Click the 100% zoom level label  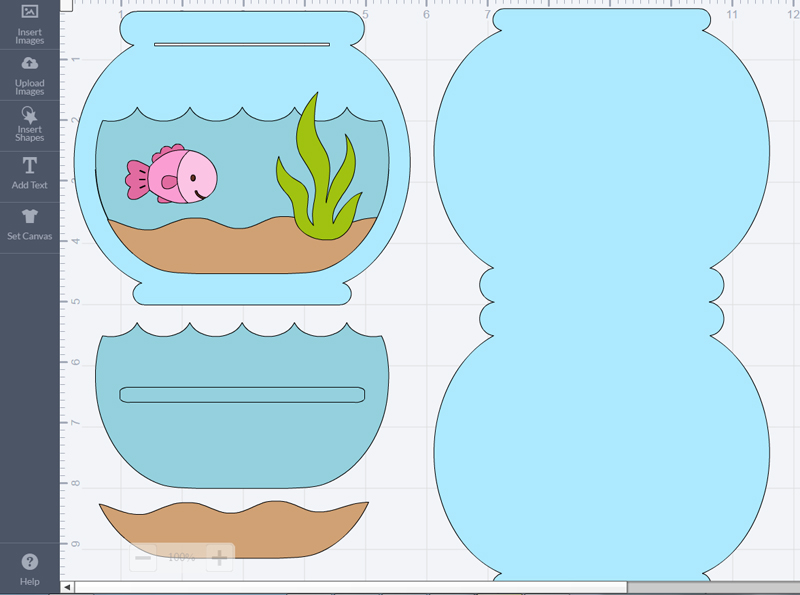click(x=181, y=557)
